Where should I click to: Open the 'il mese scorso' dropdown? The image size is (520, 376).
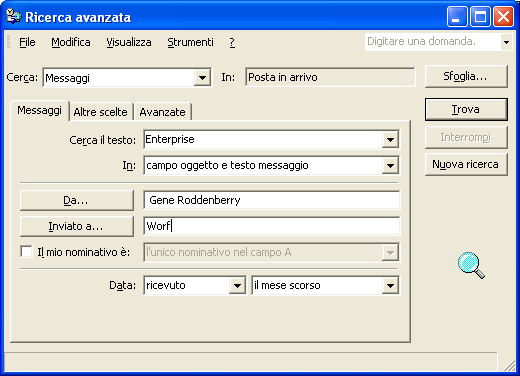coord(390,285)
